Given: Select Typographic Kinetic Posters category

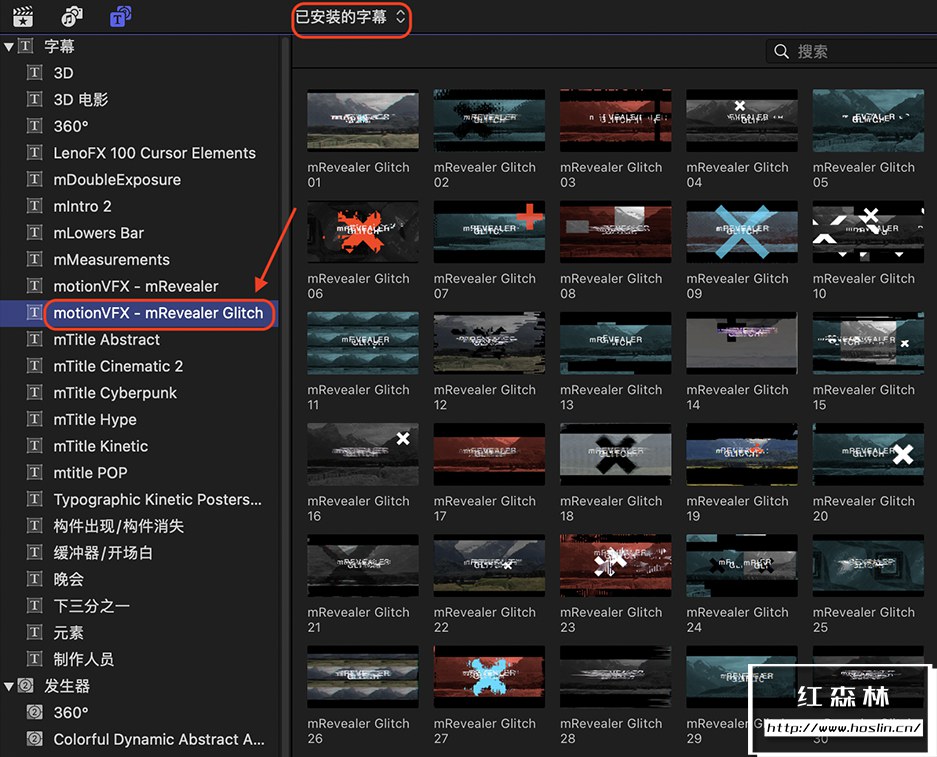Looking at the screenshot, I should (158, 499).
